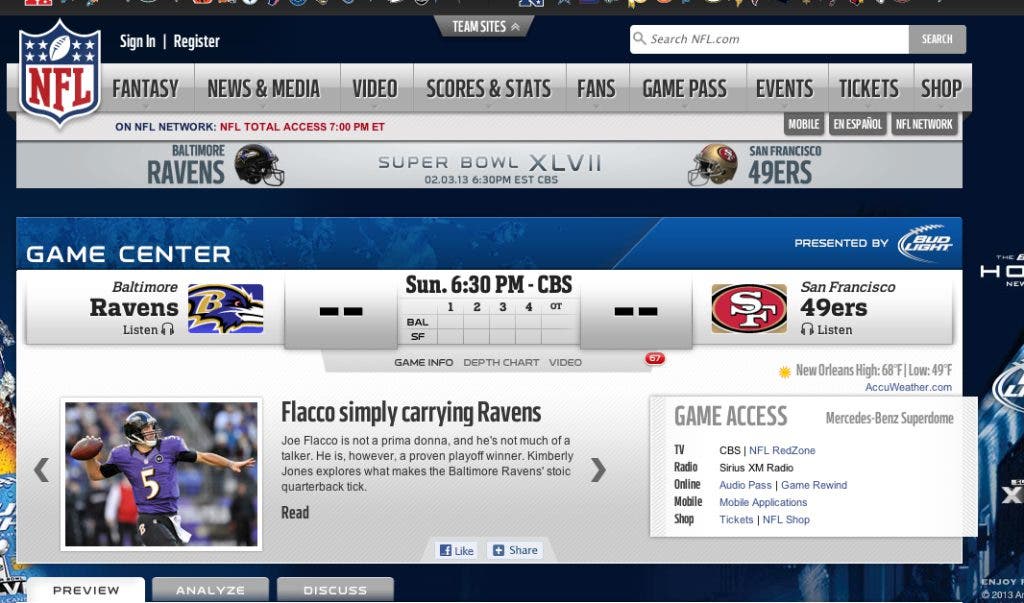Click 'New Orleans High: 68°F' weather text
This screenshot has width=1024, height=603.
click(851, 370)
